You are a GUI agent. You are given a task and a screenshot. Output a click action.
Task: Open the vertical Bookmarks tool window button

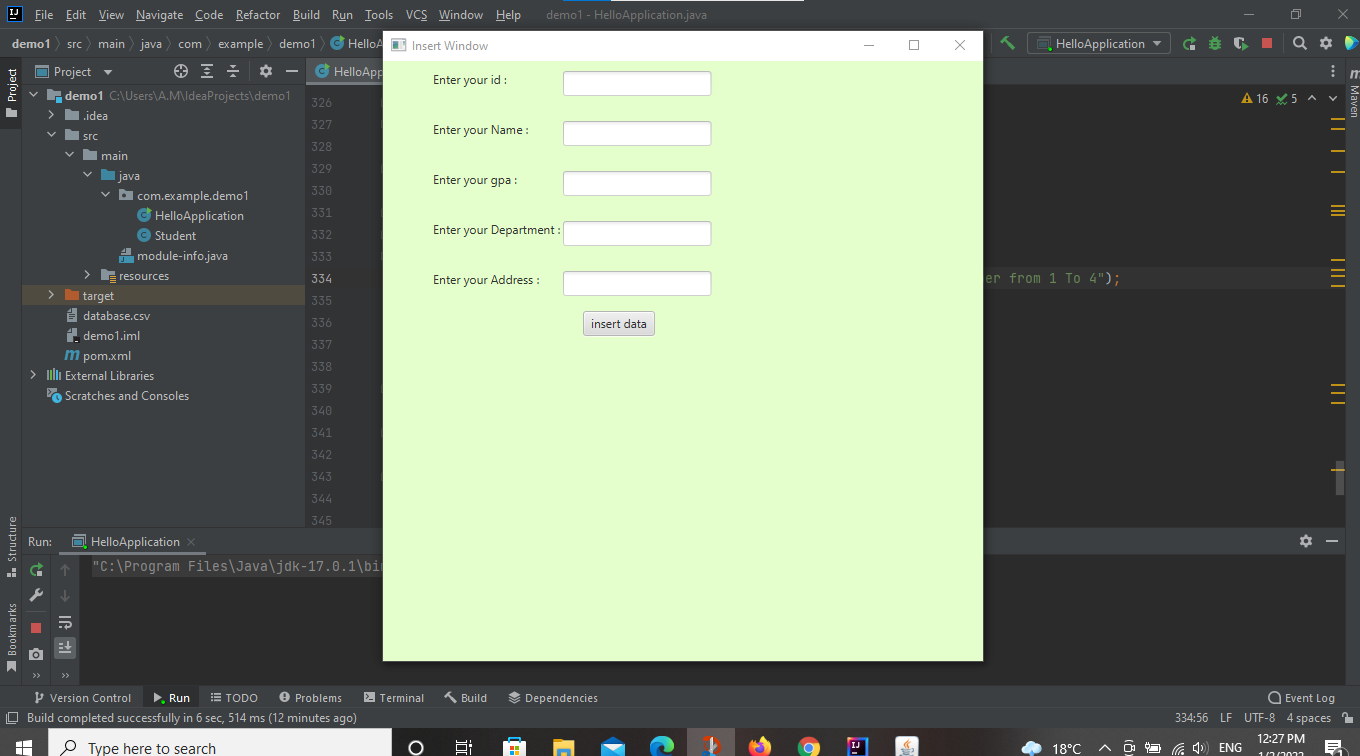pos(12,636)
